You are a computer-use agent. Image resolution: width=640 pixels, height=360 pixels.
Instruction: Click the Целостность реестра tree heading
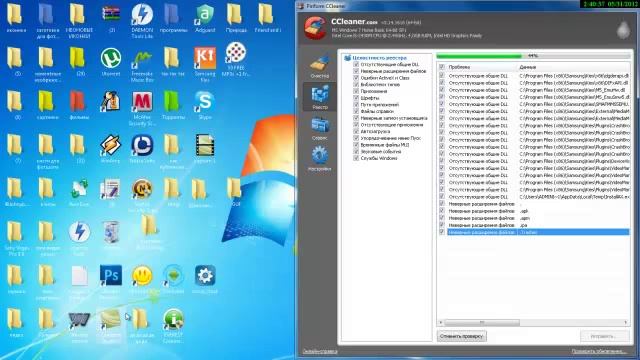pos(379,58)
